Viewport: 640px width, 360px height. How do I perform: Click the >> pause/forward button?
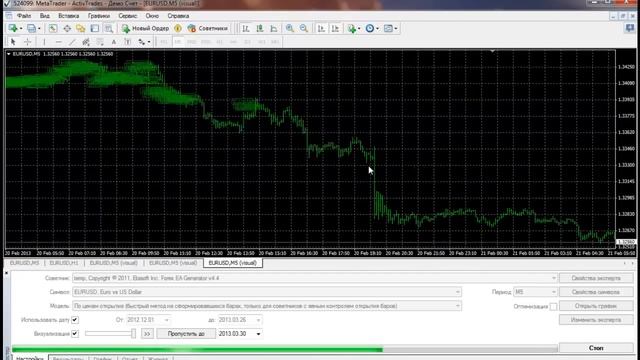tap(147, 333)
